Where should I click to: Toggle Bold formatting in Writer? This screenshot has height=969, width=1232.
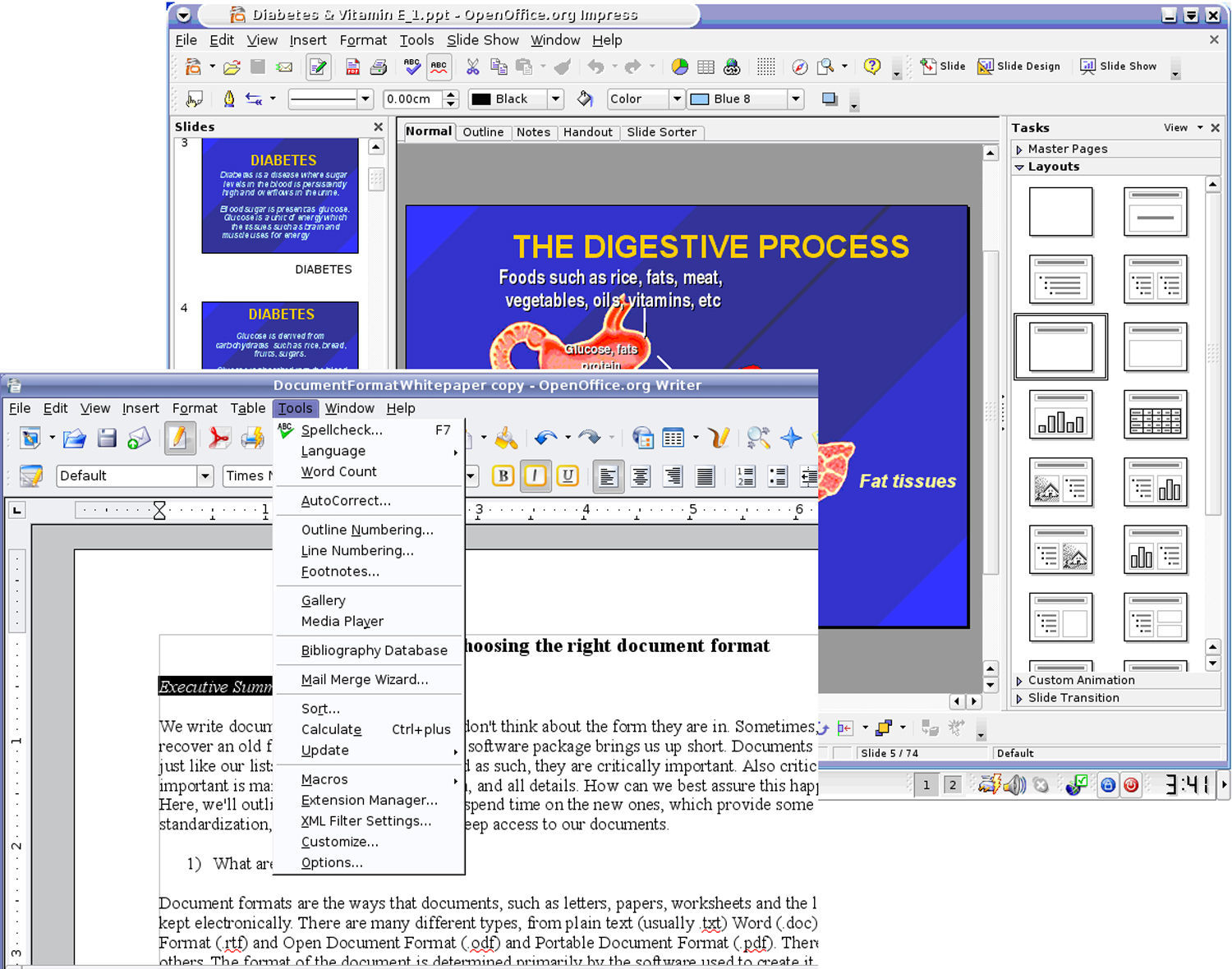(x=503, y=476)
